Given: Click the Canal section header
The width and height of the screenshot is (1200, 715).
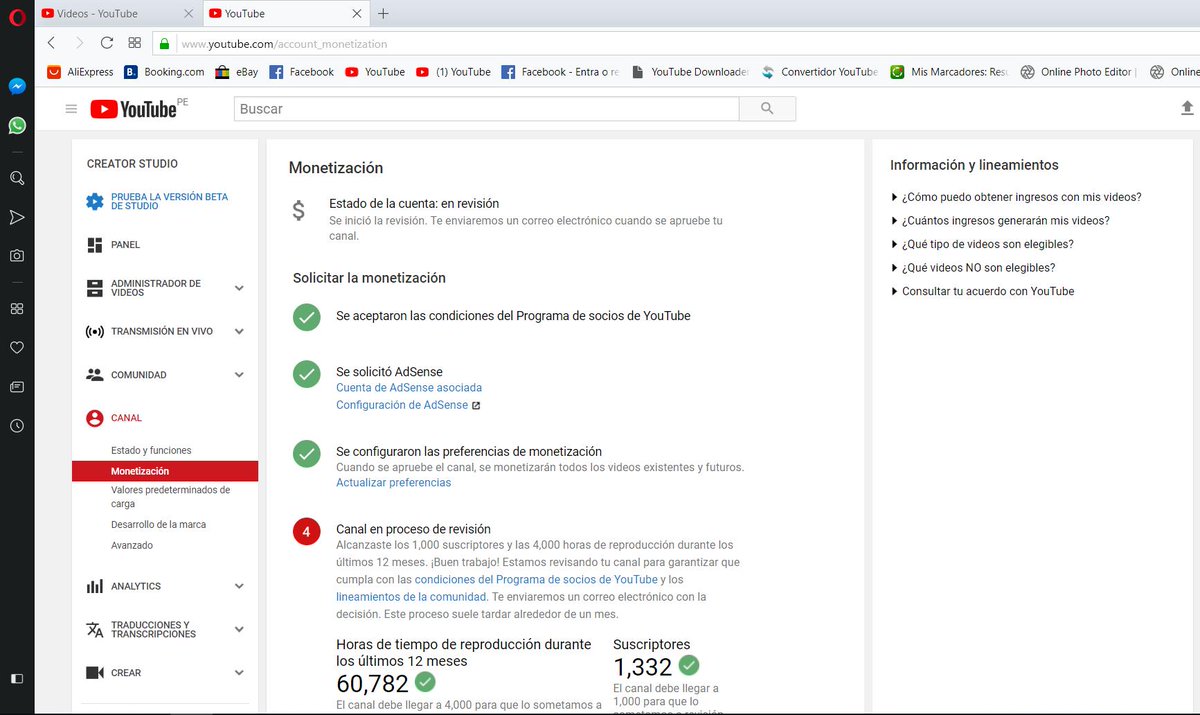Looking at the screenshot, I should (x=126, y=418).
